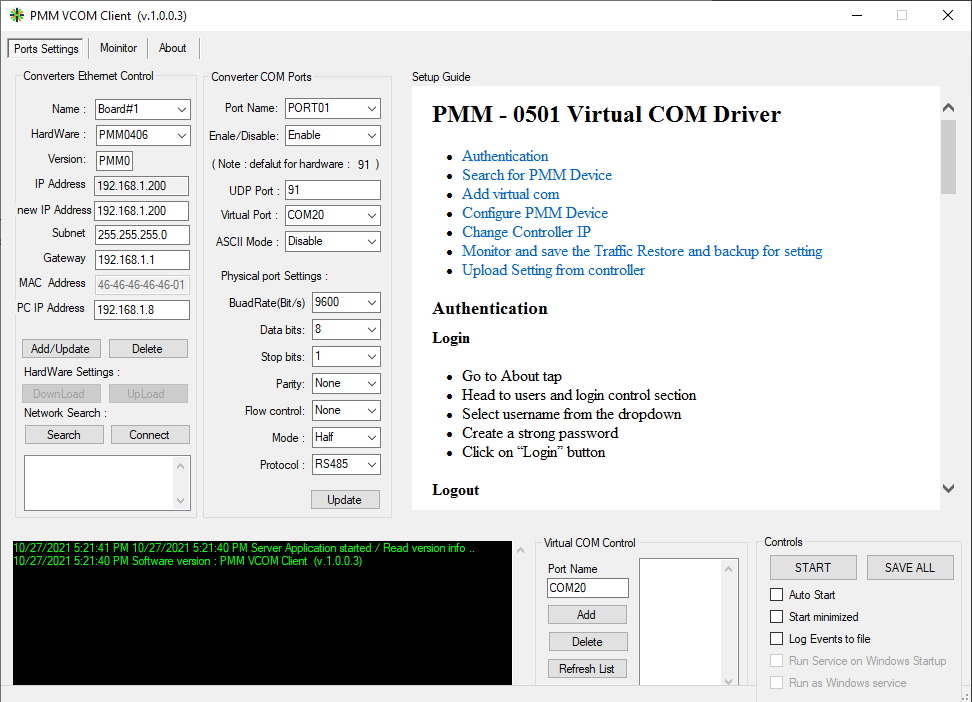Click Update in Converter COM Ports
972x702 pixels.
(x=345, y=500)
